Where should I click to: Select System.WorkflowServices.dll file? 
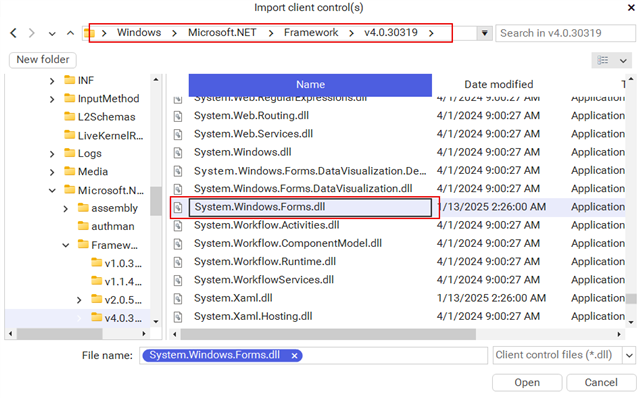264,280
